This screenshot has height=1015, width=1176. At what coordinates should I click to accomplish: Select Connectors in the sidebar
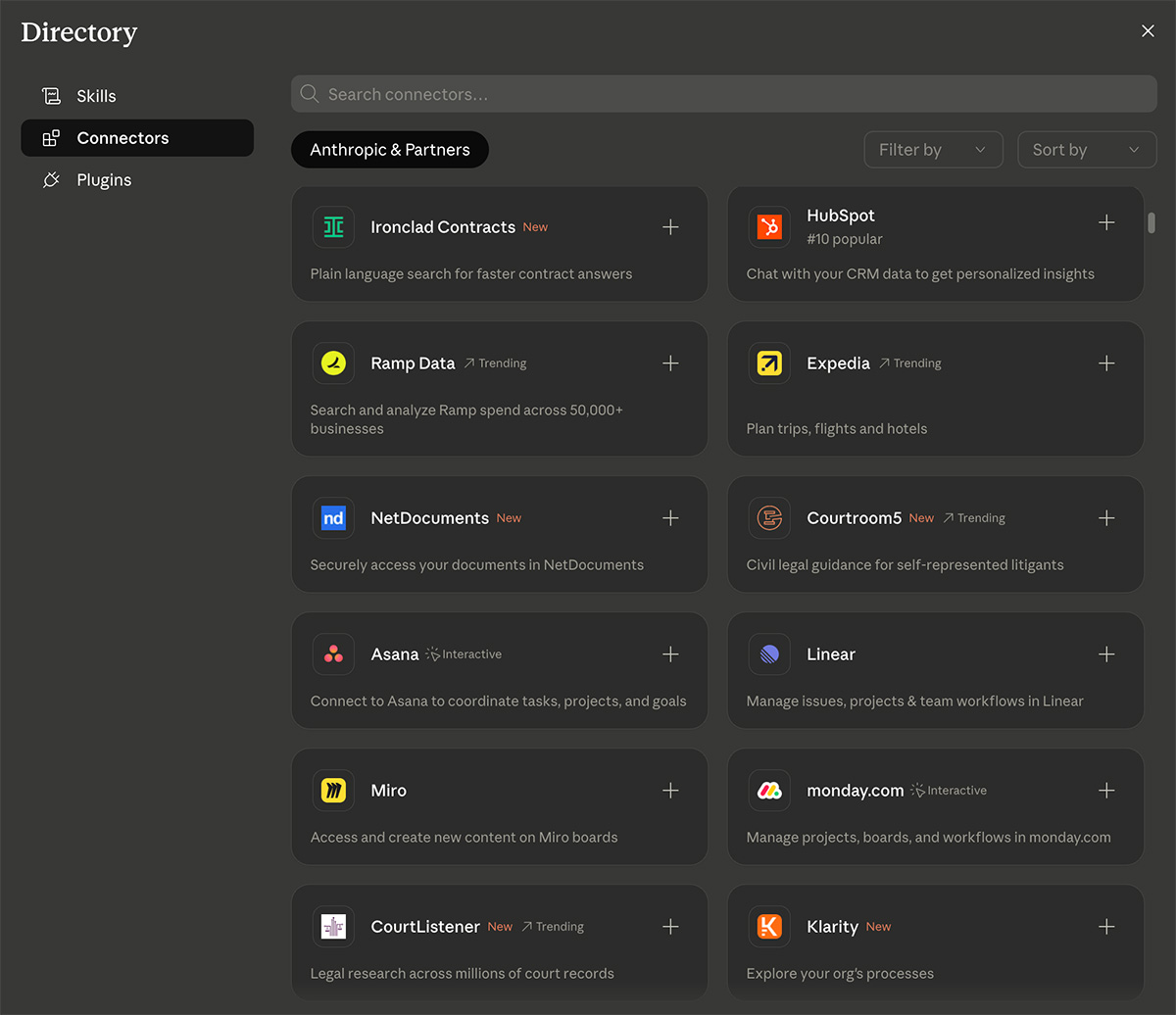pyautogui.click(x=137, y=138)
